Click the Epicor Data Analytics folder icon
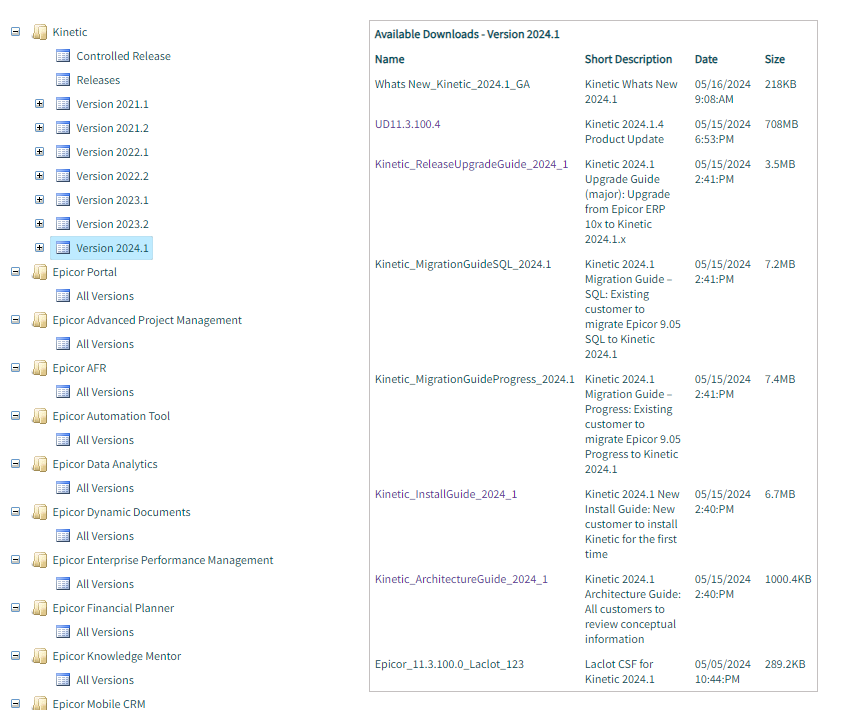 coord(39,464)
